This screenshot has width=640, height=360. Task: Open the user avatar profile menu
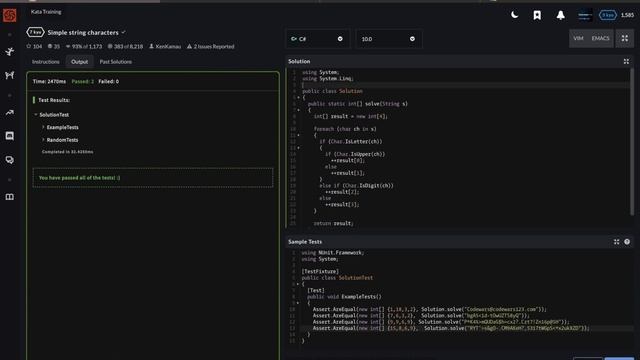pos(585,16)
